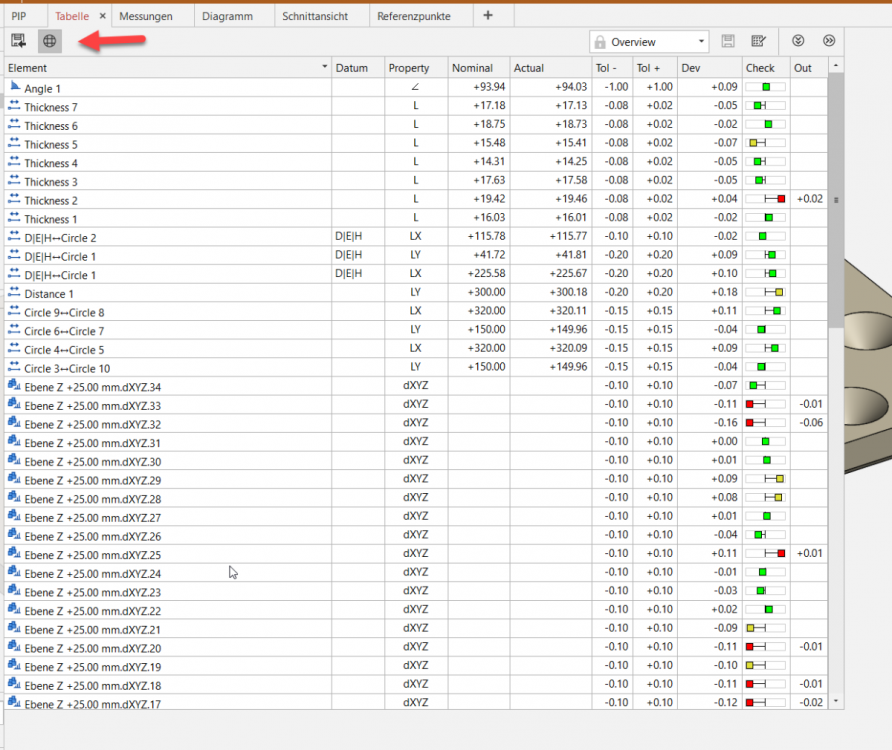Viewport: 892px width, 750px height.
Task: Open the Schnittansicht tab
Action: coord(318,17)
